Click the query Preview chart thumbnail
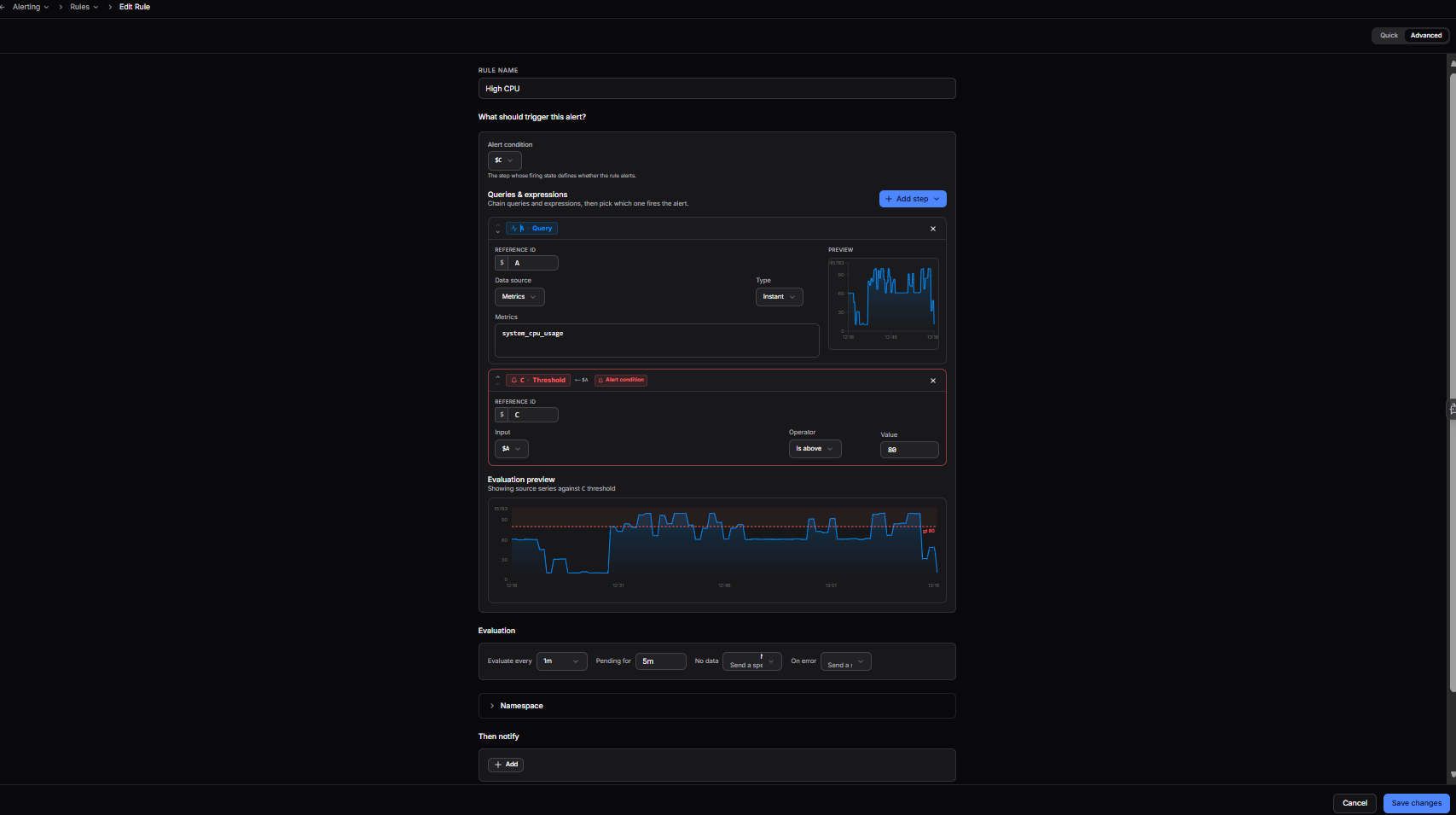Image resolution: width=1456 pixels, height=815 pixels. coord(883,303)
